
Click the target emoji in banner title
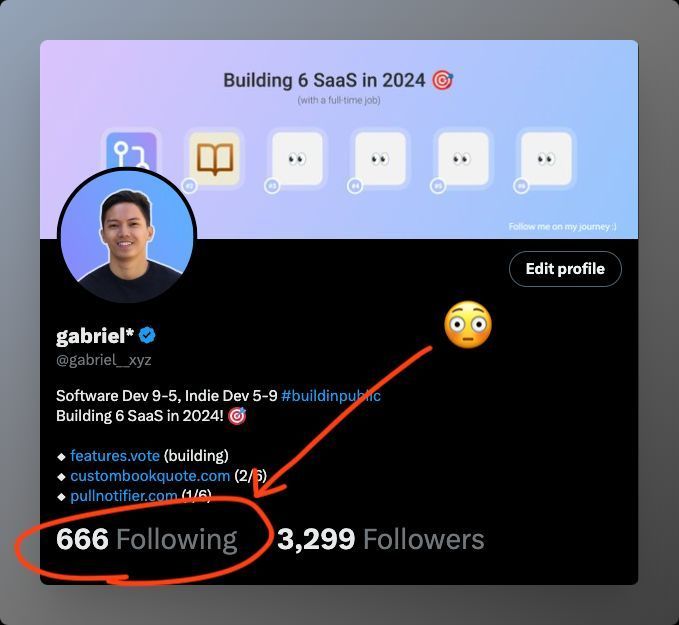pyautogui.click(x=443, y=81)
